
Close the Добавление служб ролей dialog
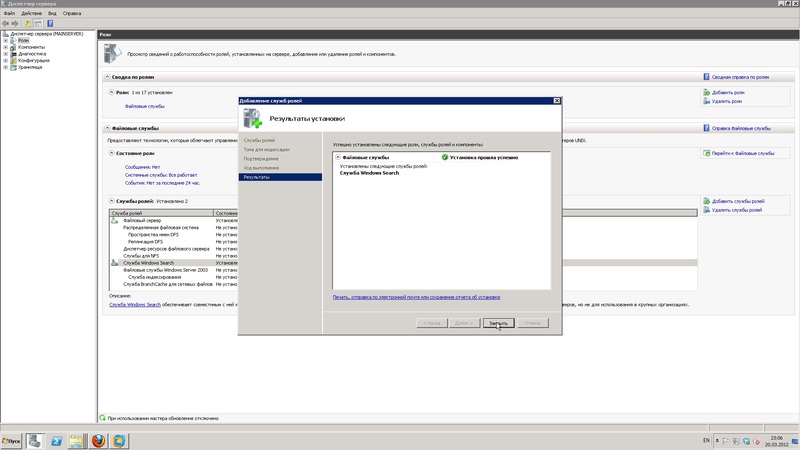[x=557, y=101]
